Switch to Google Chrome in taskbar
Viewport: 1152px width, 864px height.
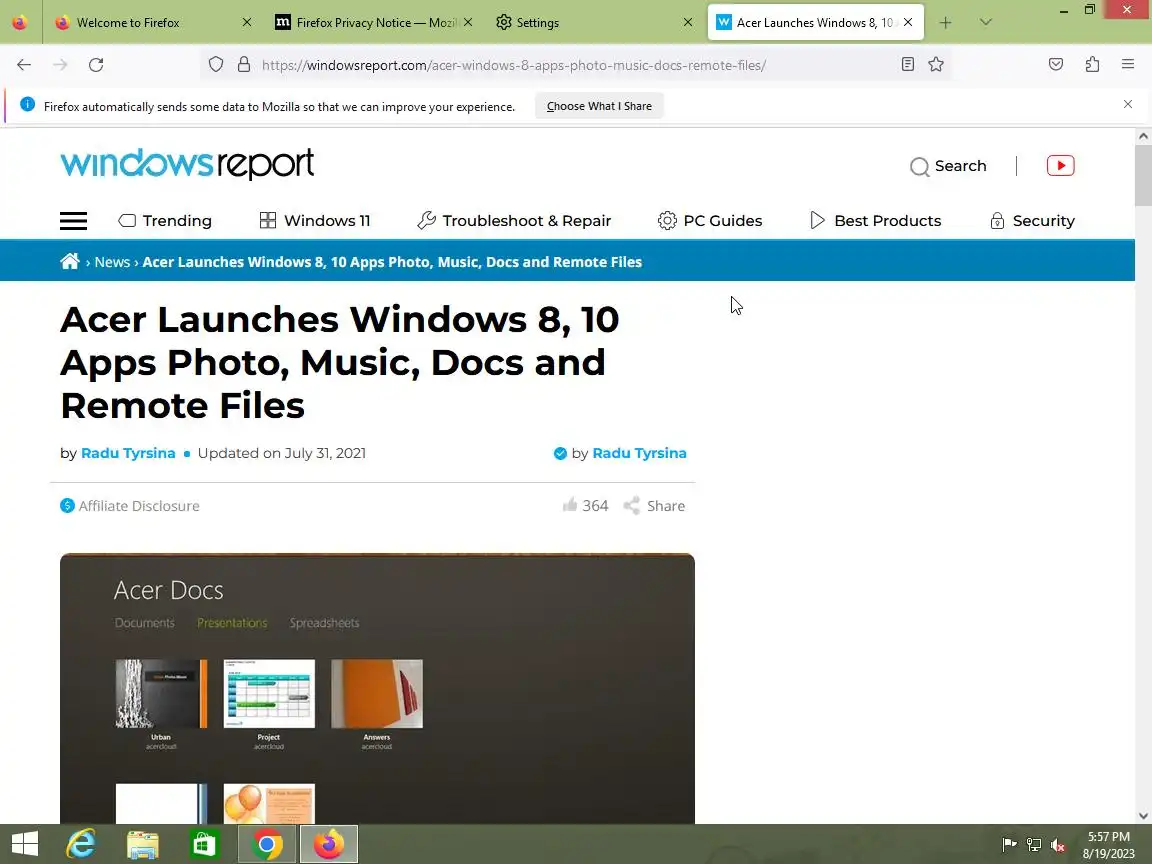pyautogui.click(x=267, y=844)
